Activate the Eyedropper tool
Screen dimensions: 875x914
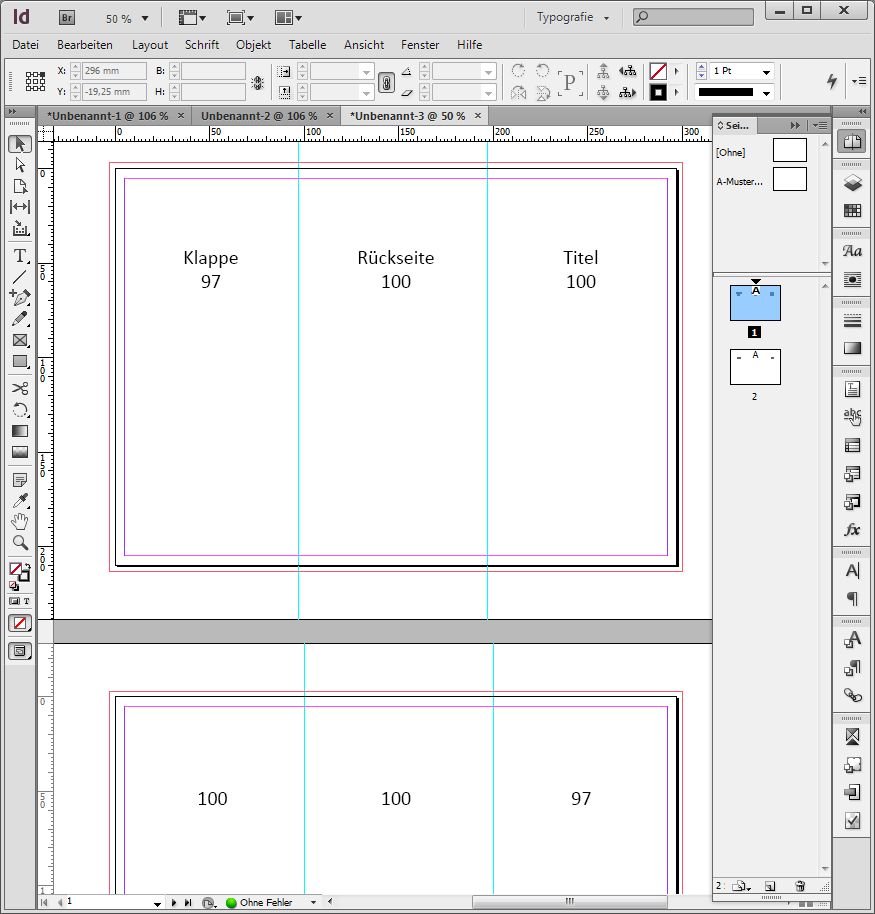[x=19, y=500]
